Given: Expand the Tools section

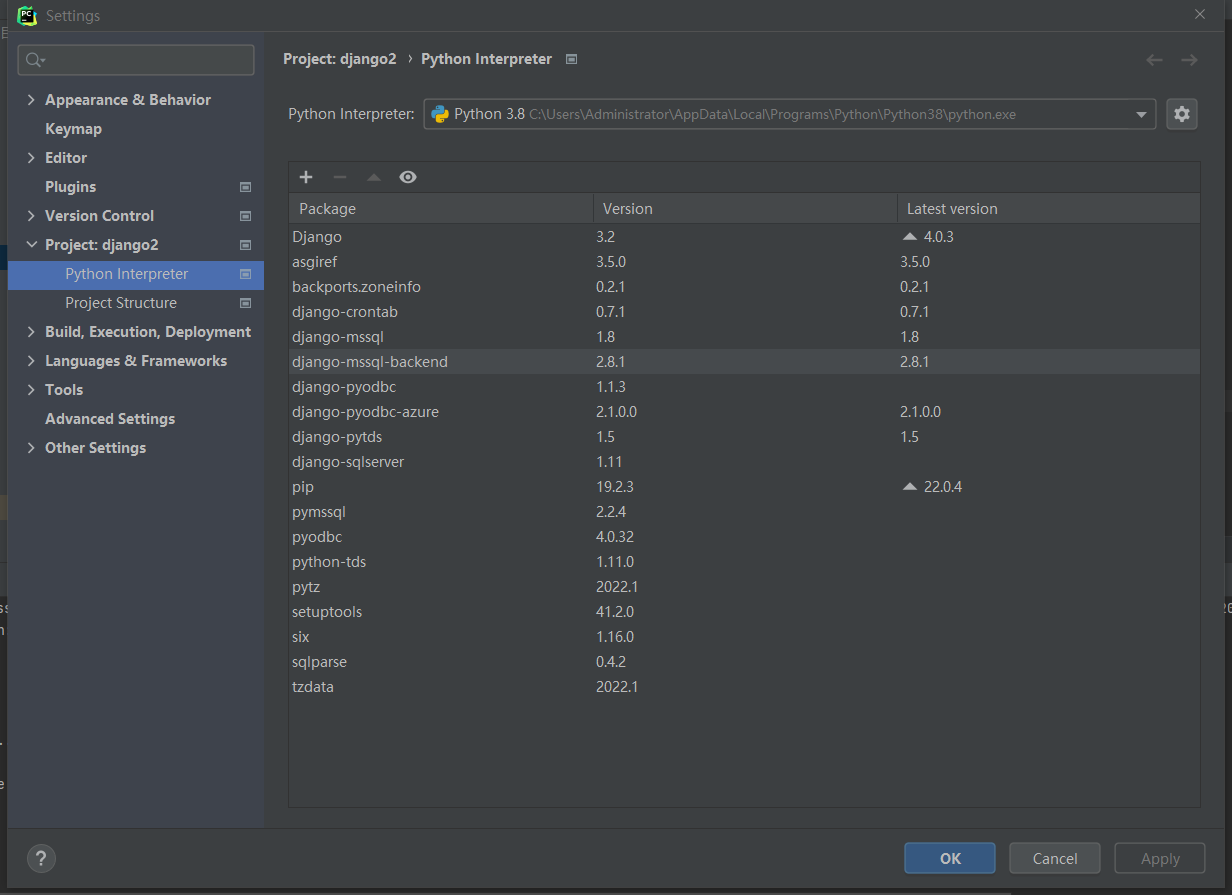Looking at the screenshot, I should 31,390.
